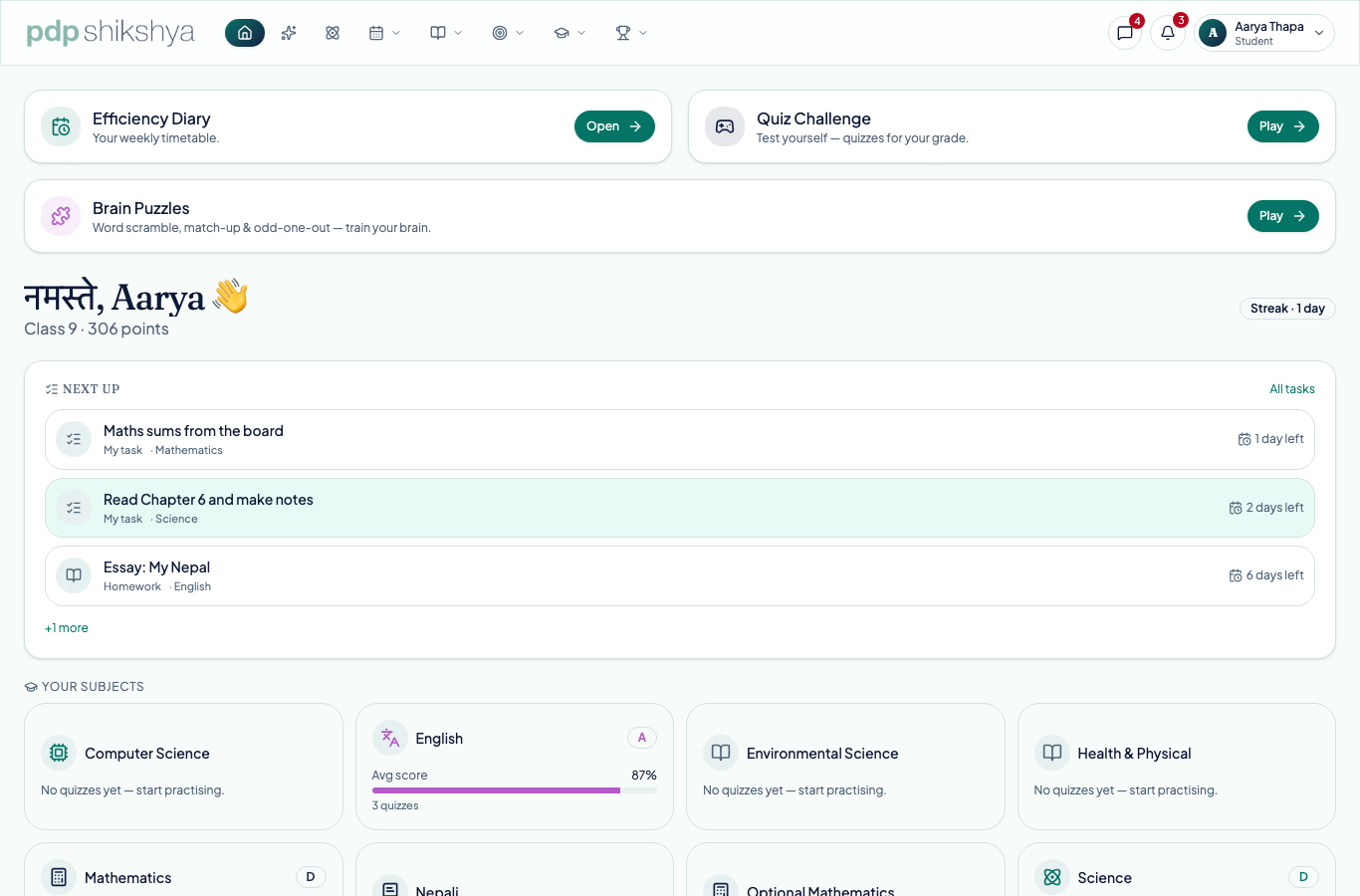Click the English average score progress bar
1360x896 pixels.
pyautogui.click(x=515, y=790)
